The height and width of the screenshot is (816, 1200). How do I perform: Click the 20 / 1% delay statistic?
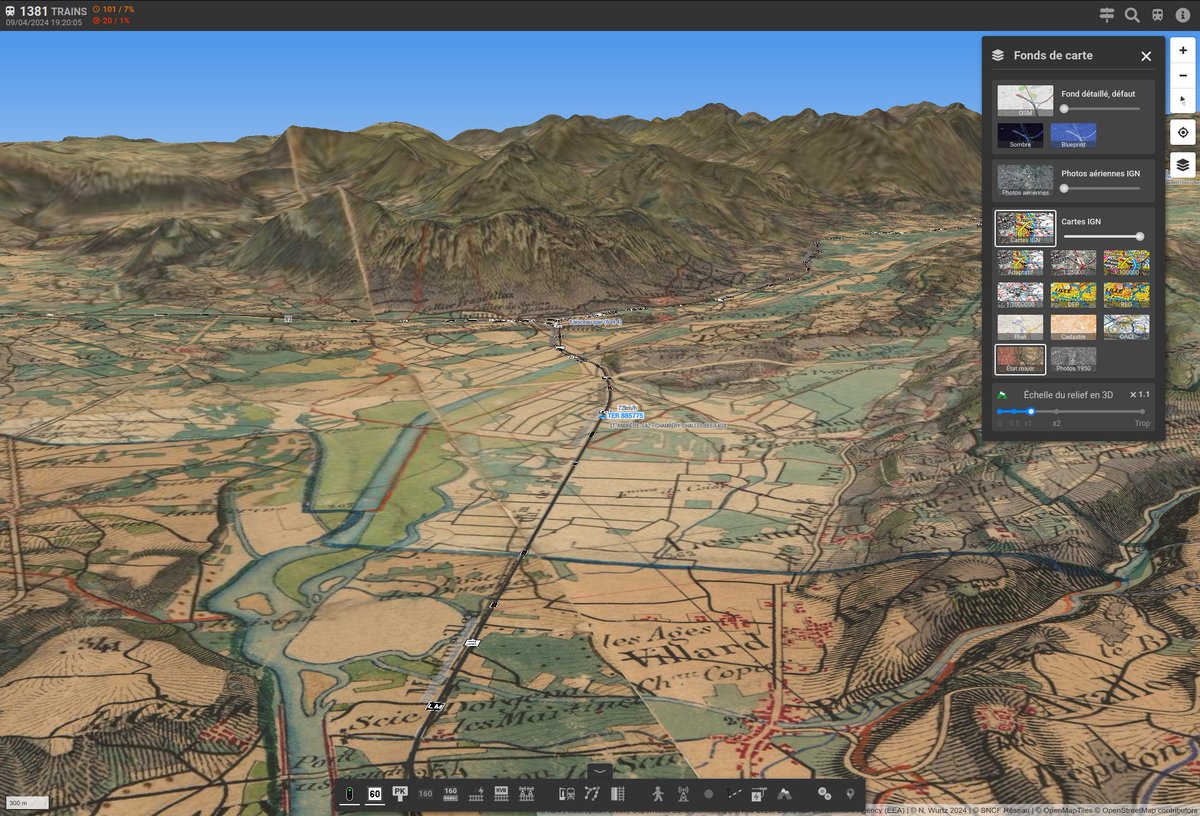click(111, 20)
